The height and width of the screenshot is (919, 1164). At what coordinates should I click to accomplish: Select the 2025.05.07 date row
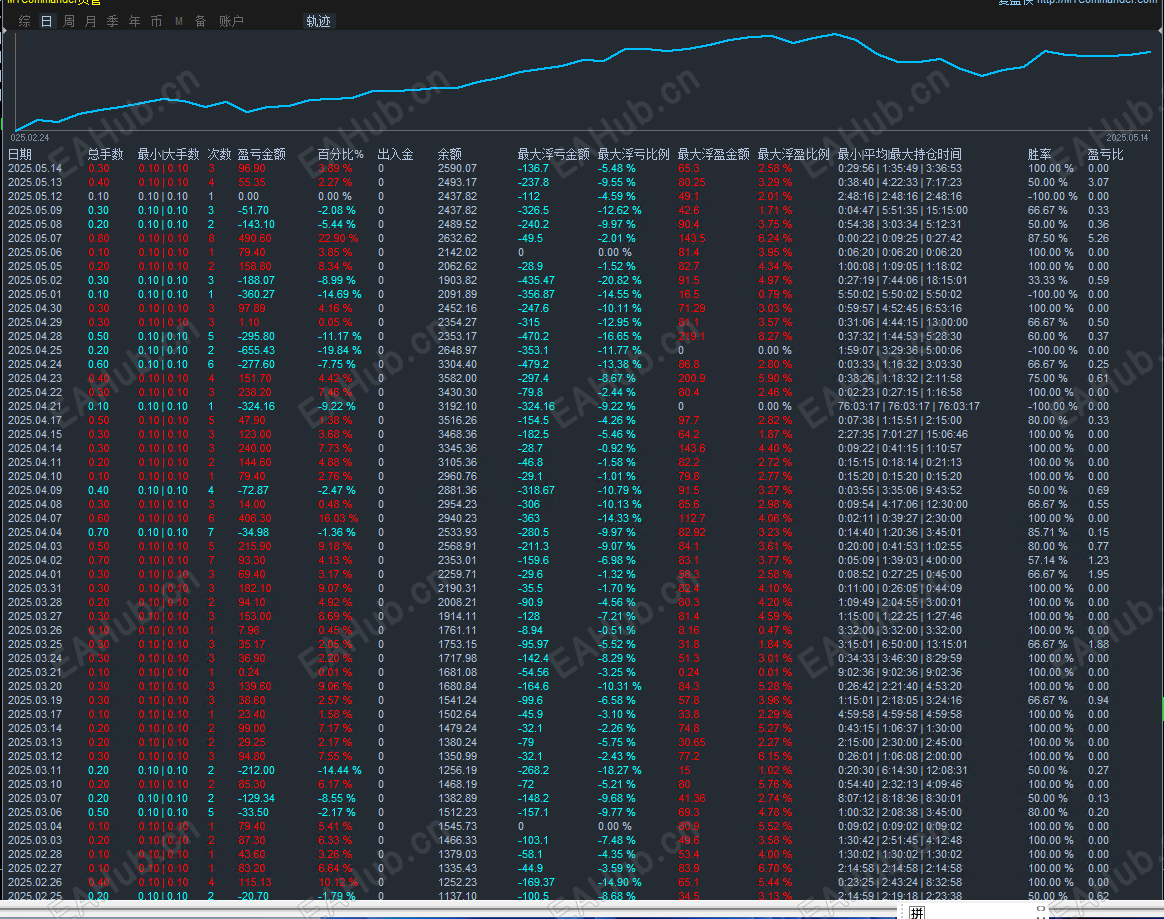(x=35, y=238)
